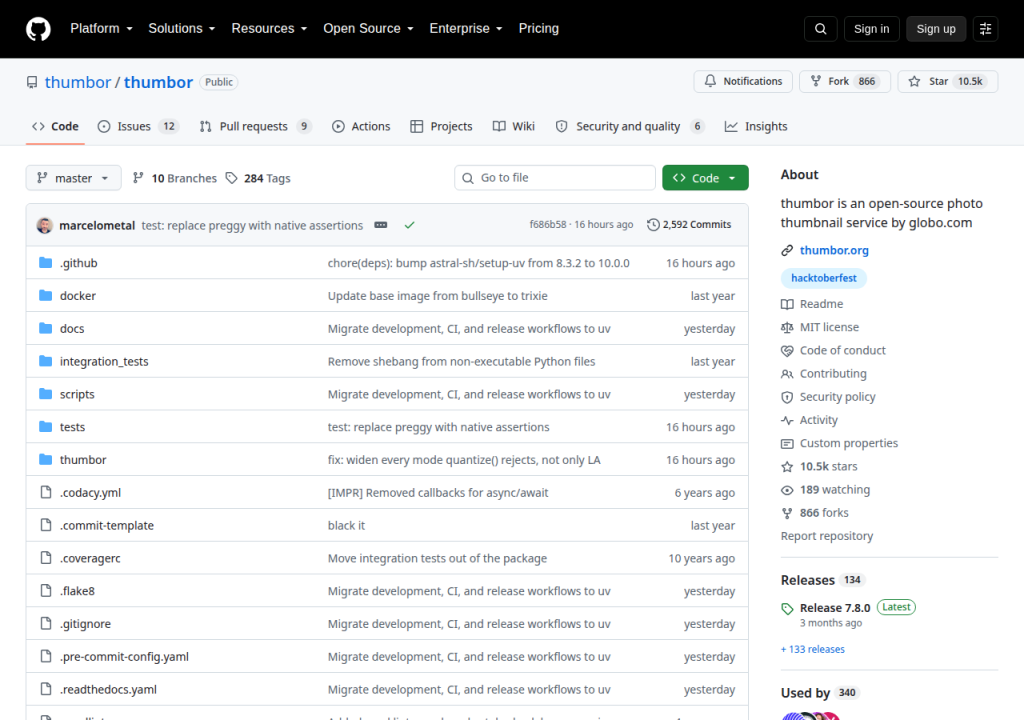
Task: Expand the Platform menu
Action: point(101,29)
